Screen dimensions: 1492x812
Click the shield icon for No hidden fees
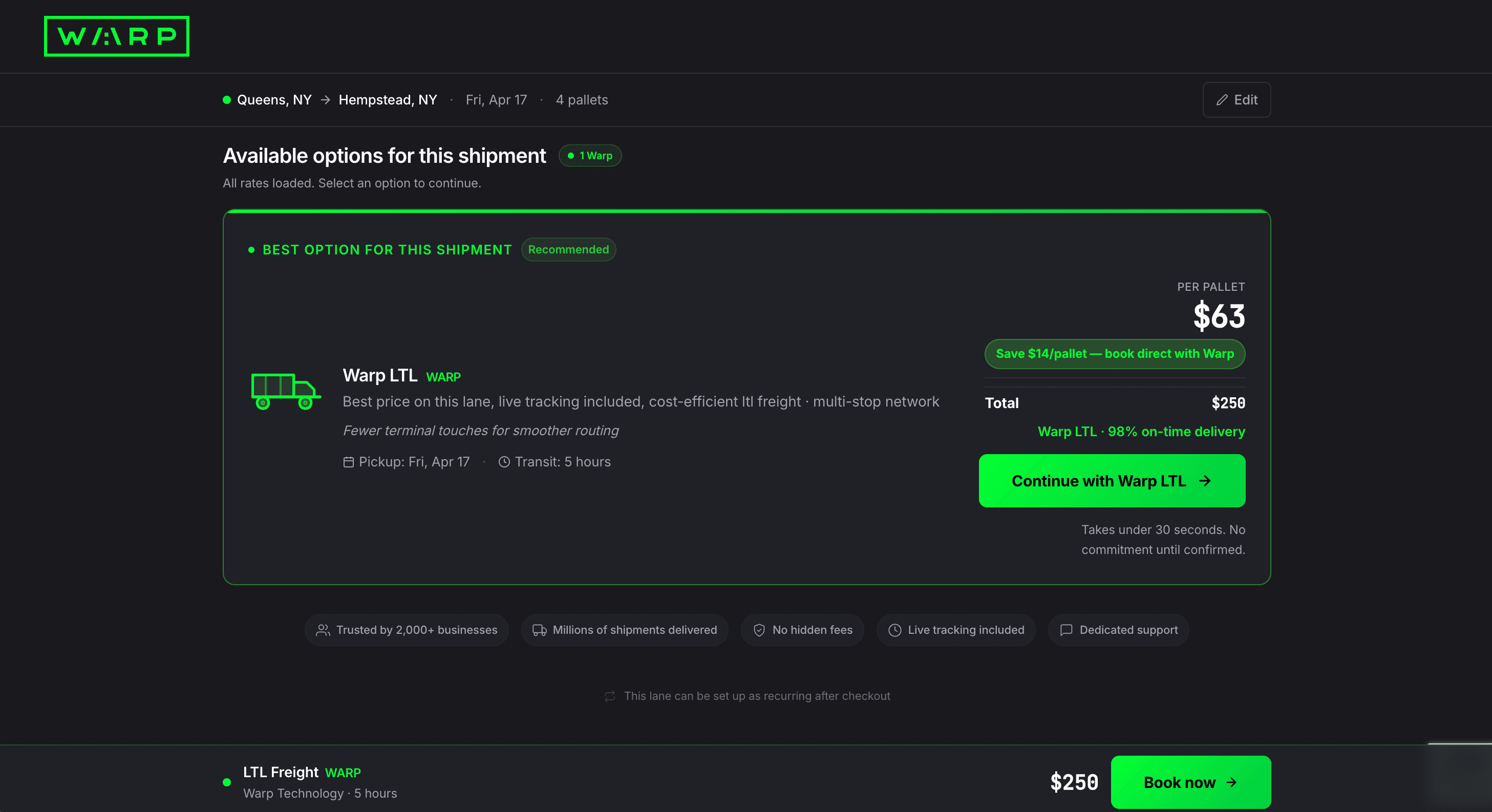tap(759, 630)
